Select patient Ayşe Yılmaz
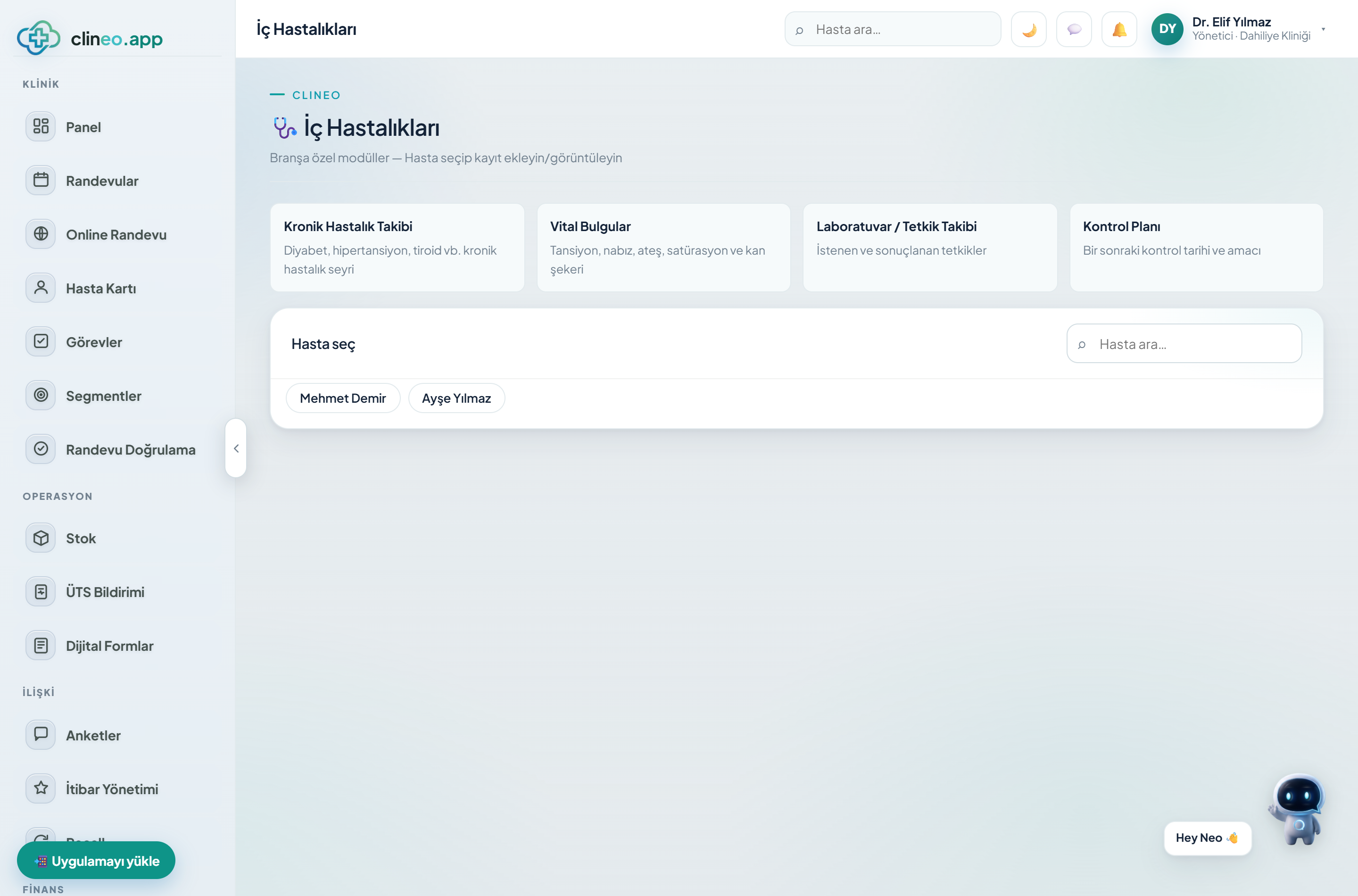Image resolution: width=1358 pixels, height=896 pixels. pyautogui.click(x=456, y=398)
